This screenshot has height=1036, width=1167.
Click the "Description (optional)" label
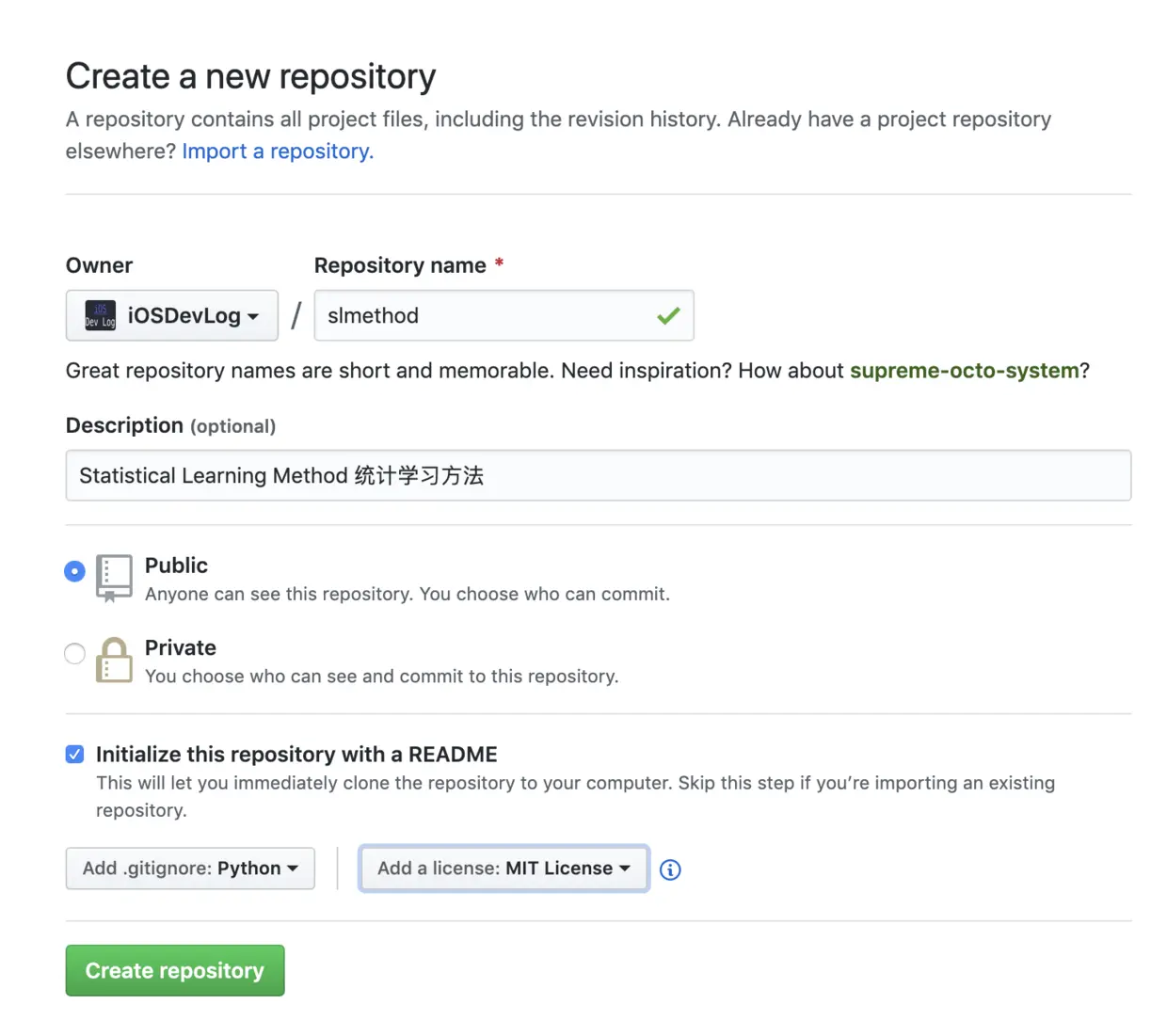coord(170,425)
